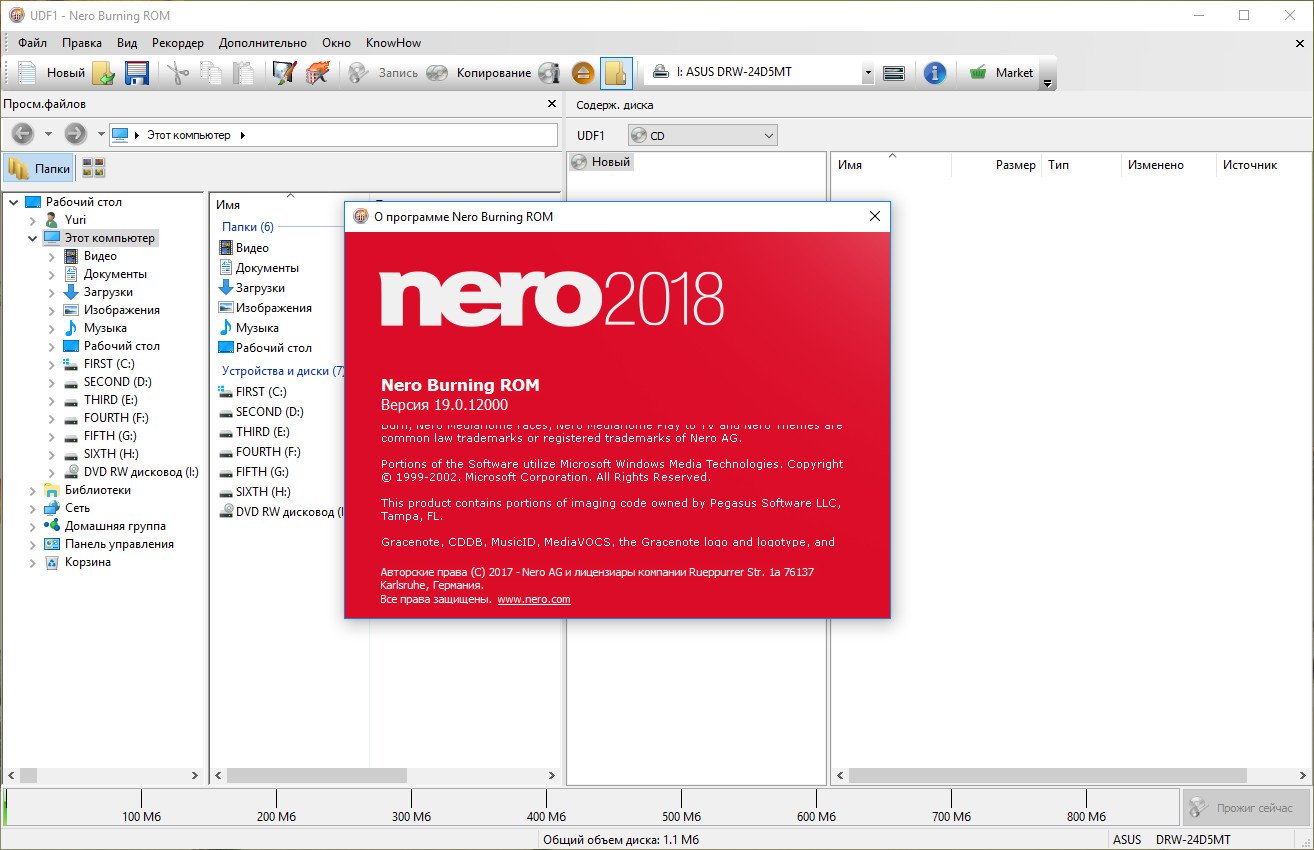The height and width of the screenshot is (850, 1314).
Task: Close the О программе Nero Burning ROM dialog
Action: click(874, 216)
